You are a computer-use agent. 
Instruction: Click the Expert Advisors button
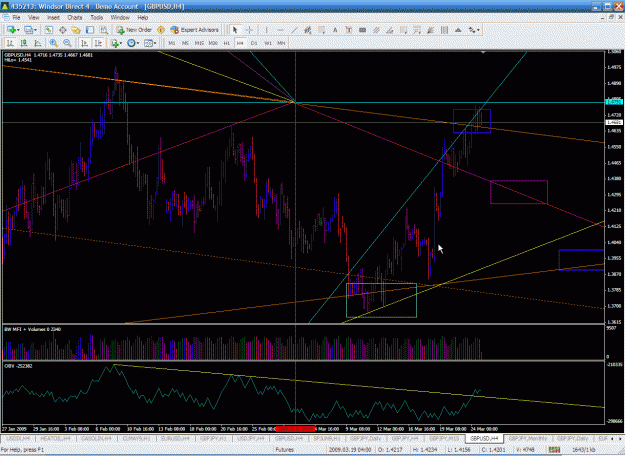tap(195, 30)
